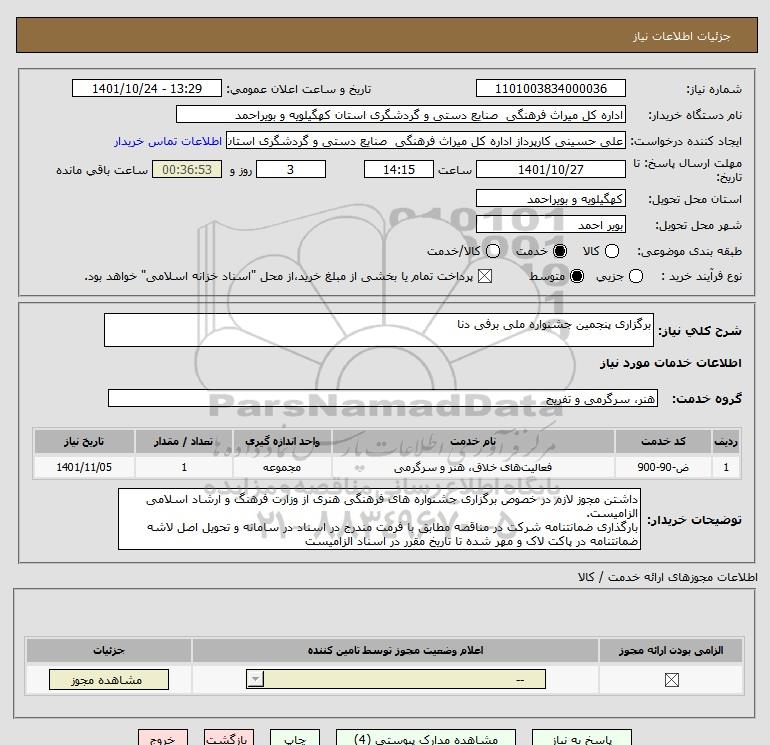Click the واحد اندازه گیری column header

point(282,441)
